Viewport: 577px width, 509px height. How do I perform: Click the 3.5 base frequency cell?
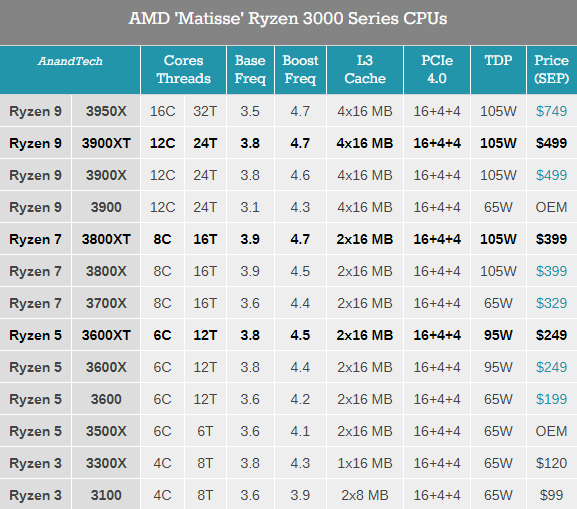pyautogui.click(x=250, y=111)
